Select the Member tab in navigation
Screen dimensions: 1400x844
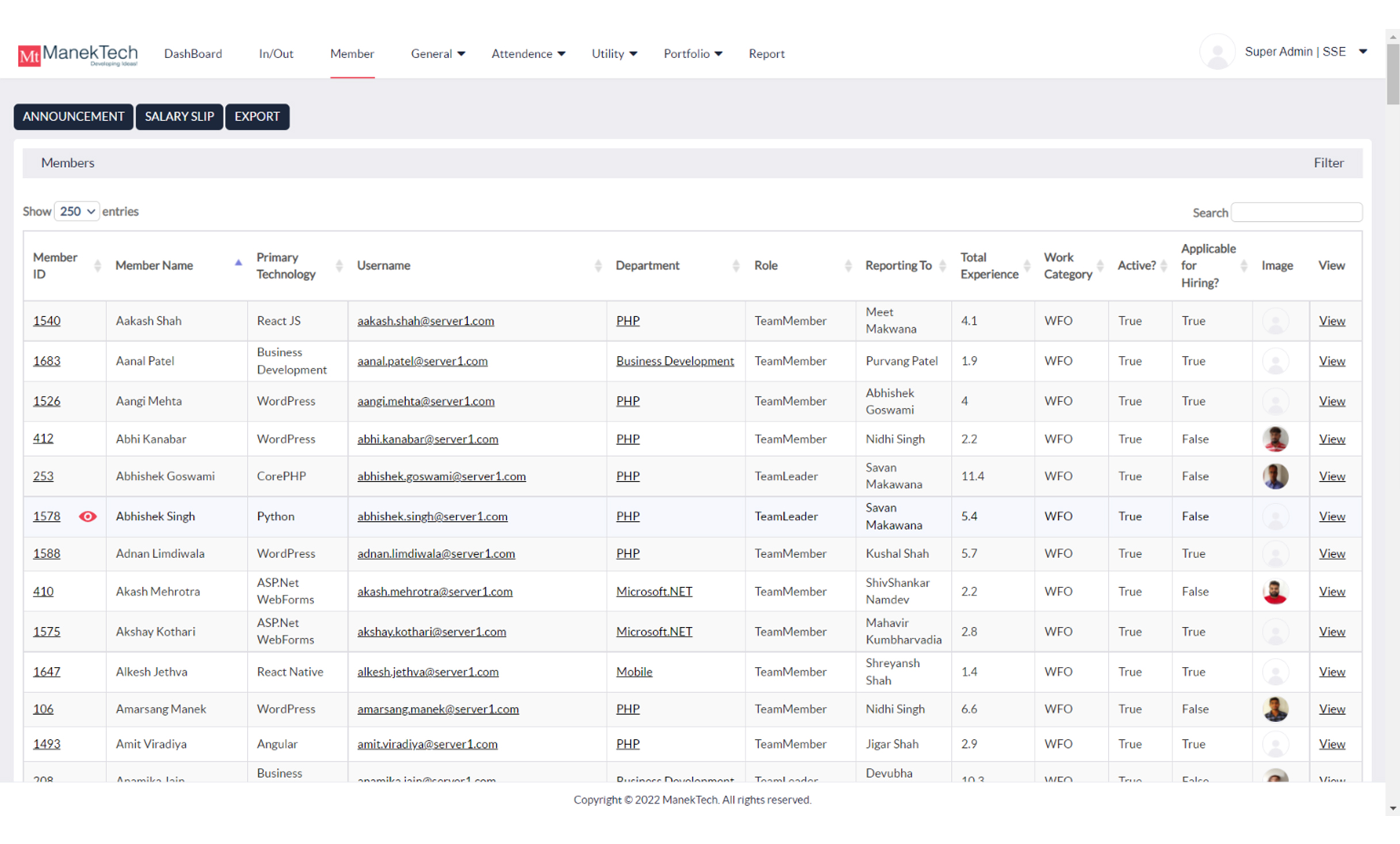pyautogui.click(x=352, y=53)
